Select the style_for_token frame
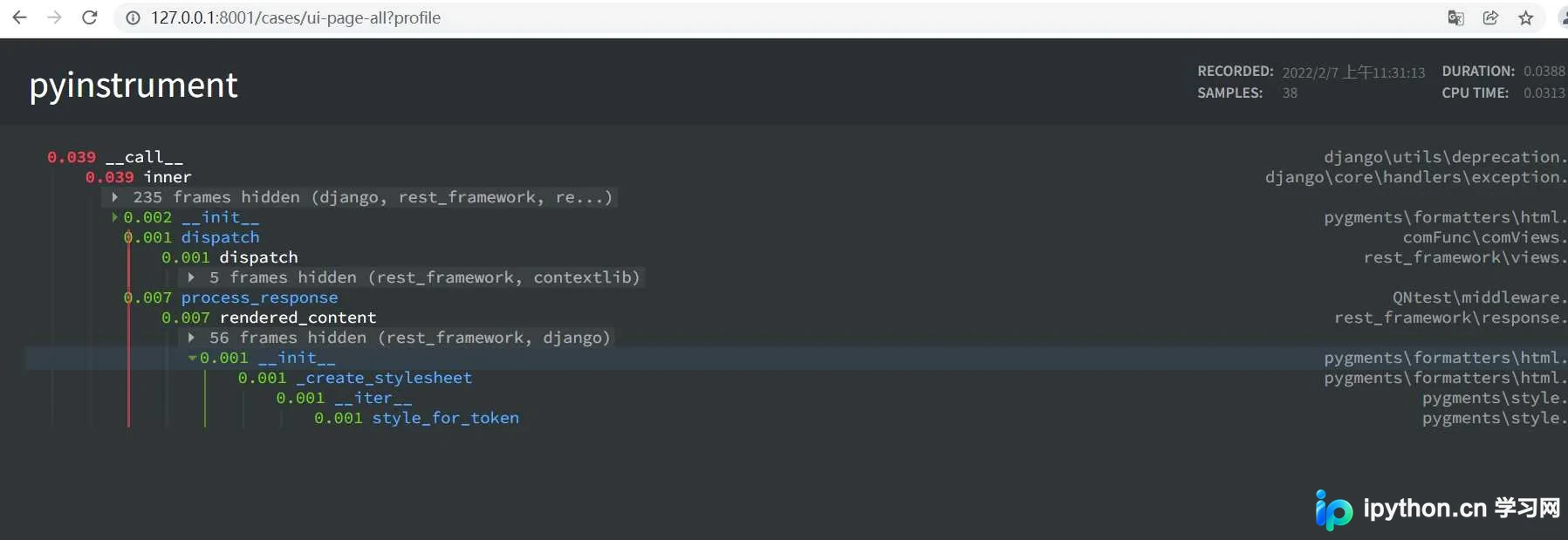The height and width of the screenshot is (540, 1568). click(416, 418)
